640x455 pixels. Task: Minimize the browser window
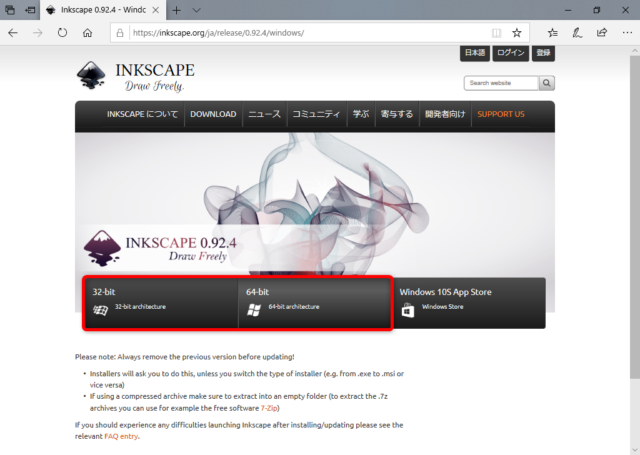[568, 10]
